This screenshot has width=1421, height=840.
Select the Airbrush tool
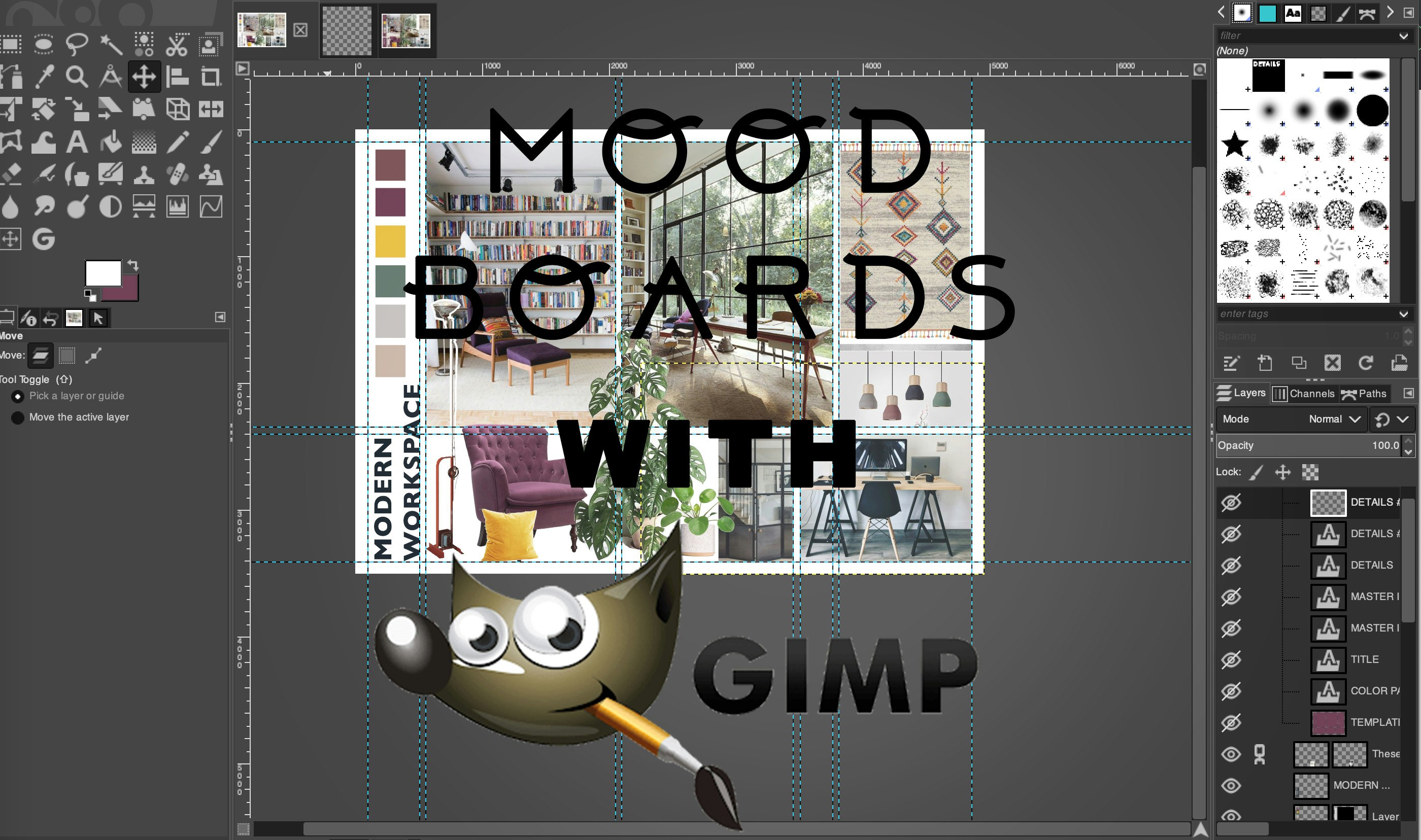pos(44,174)
